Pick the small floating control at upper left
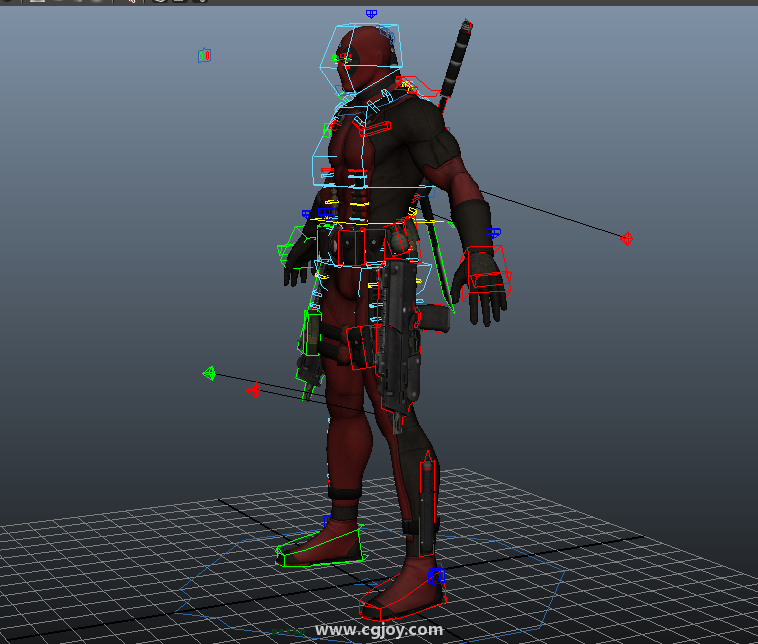 [204, 56]
